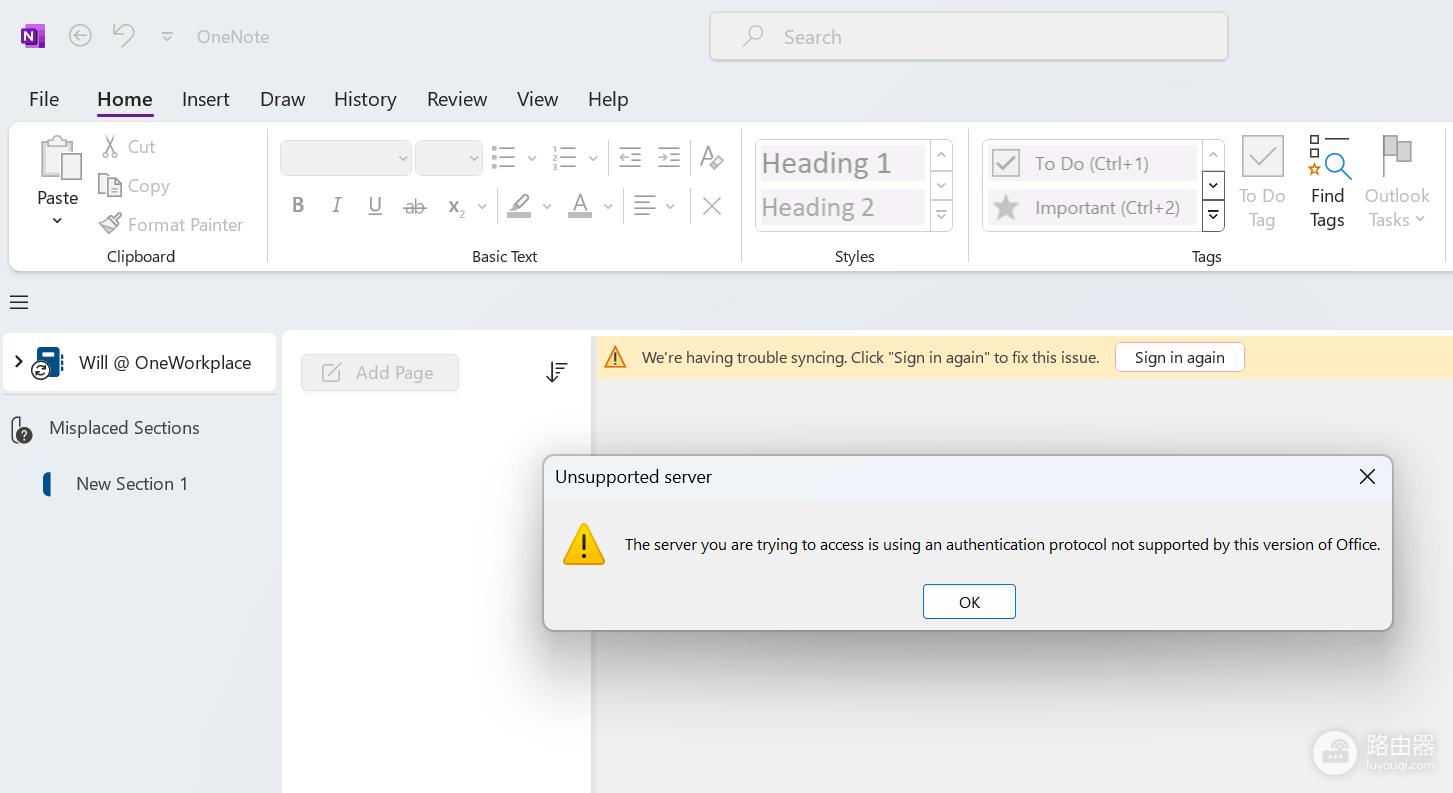
Task: Apply the Heading 2 style
Action: pyautogui.click(x=842, y=207)
